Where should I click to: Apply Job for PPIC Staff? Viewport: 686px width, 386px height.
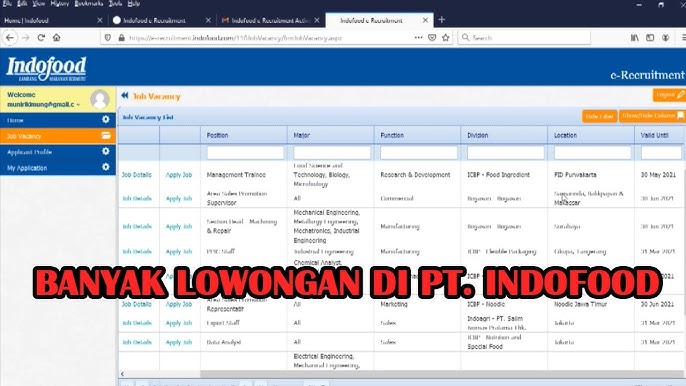tap(178, 252)
